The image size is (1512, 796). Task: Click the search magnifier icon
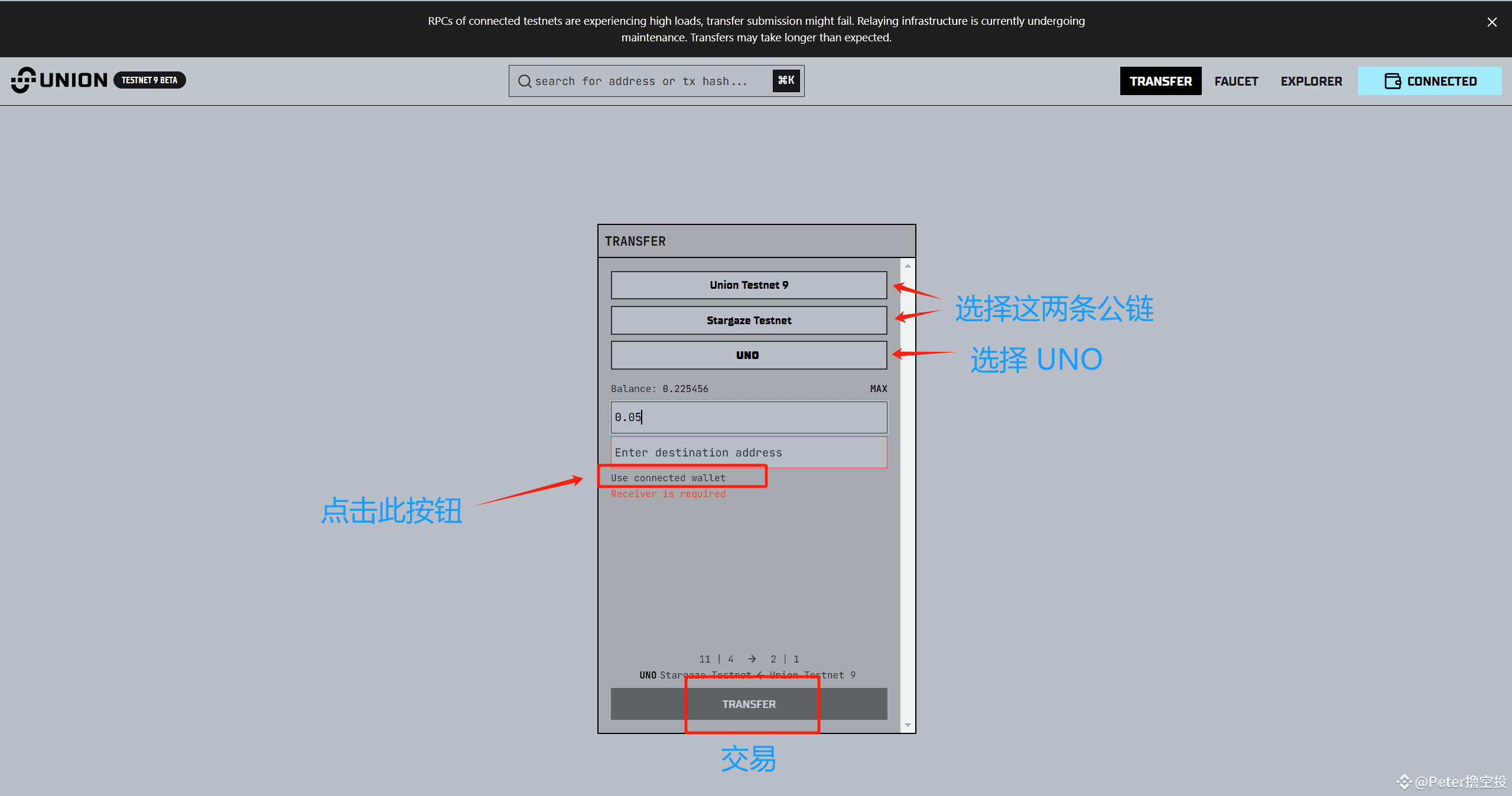pyautogui.click(x=524, y=81)
